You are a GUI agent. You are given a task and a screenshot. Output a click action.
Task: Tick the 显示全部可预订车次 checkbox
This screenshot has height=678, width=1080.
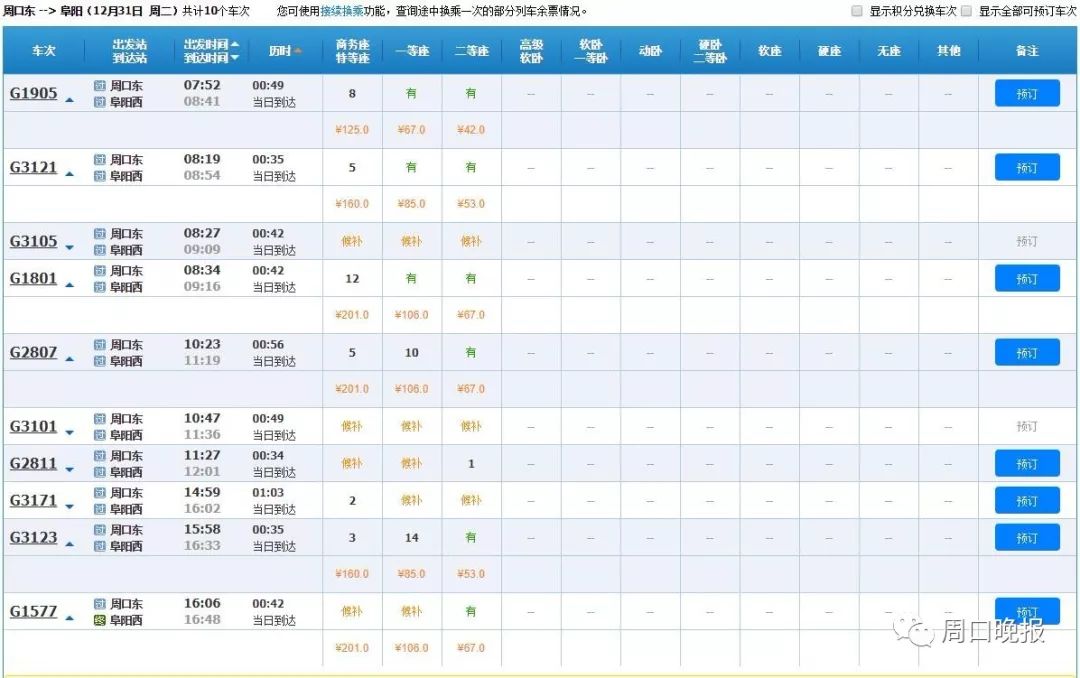pyautogui.click(x=966, y=11)
